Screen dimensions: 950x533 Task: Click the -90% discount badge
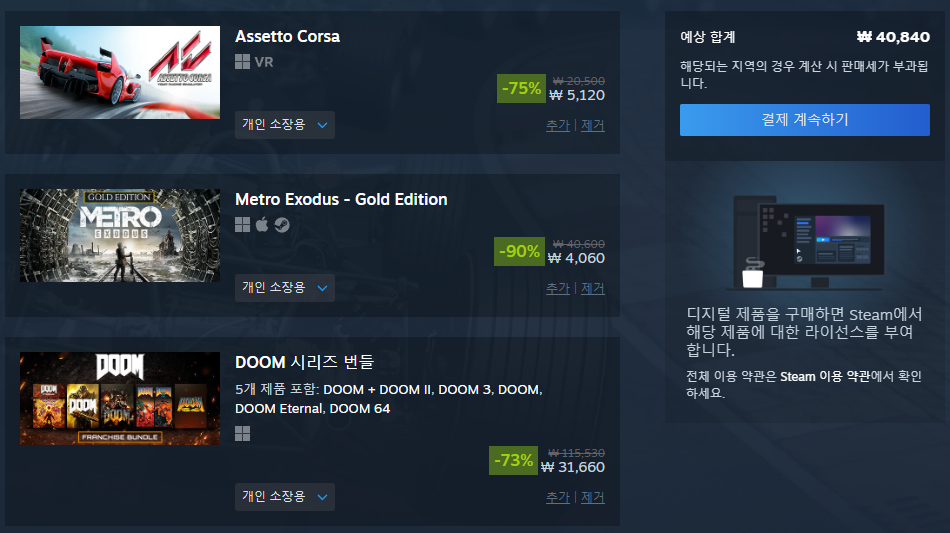(x=519, y=251)
